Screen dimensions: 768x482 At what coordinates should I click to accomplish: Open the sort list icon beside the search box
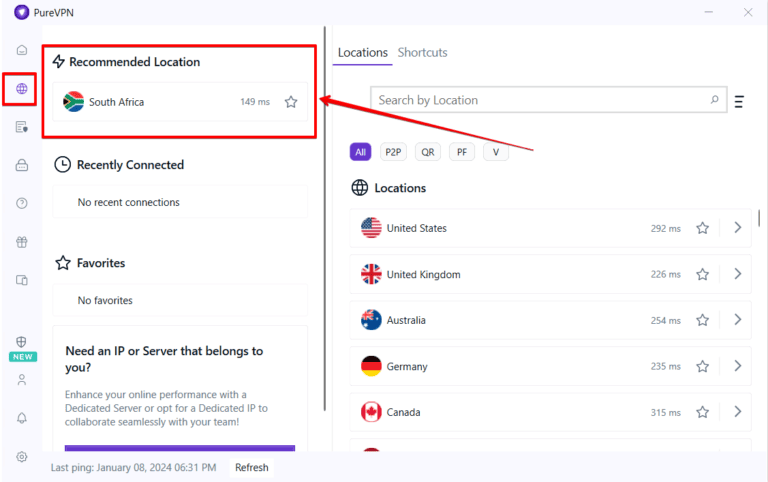tap(739, 101)
